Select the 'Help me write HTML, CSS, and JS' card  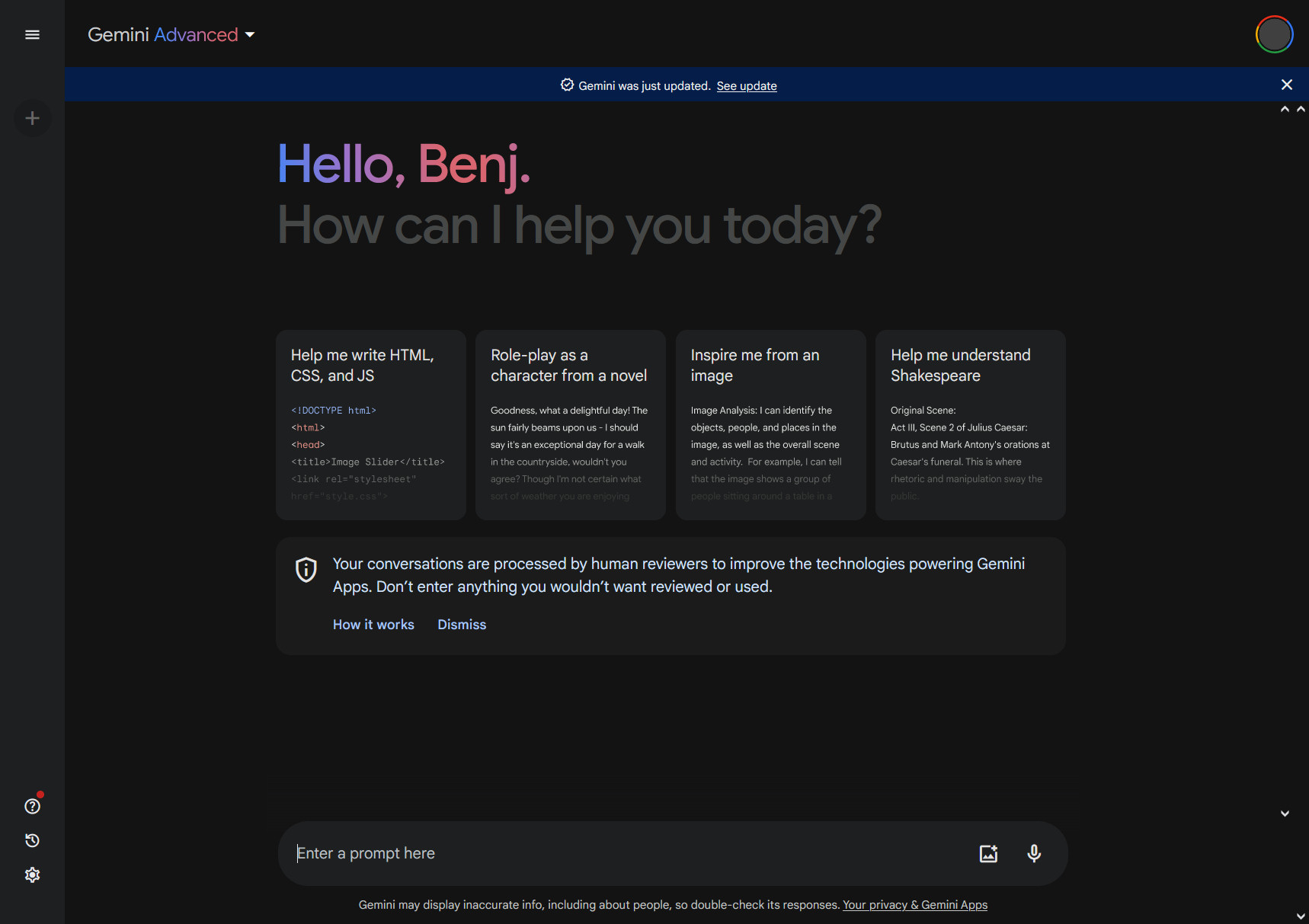pos(370,425)
